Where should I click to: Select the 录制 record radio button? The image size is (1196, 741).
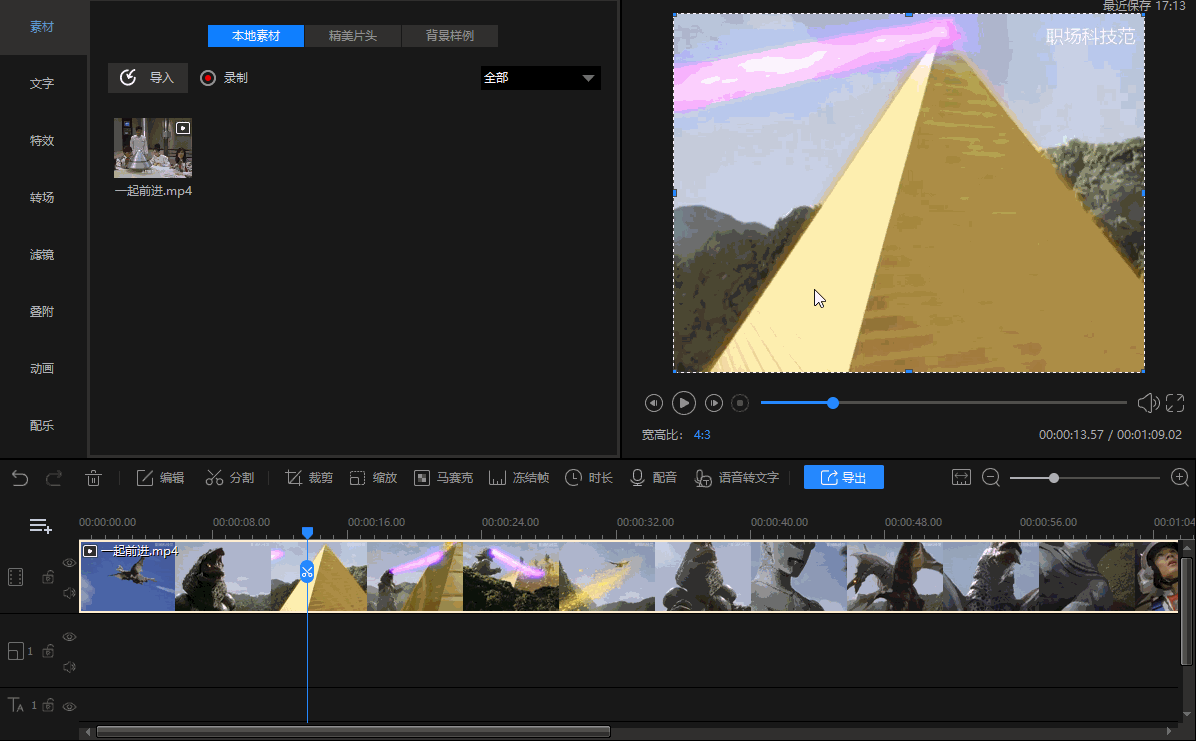click(x=208, y=78)
